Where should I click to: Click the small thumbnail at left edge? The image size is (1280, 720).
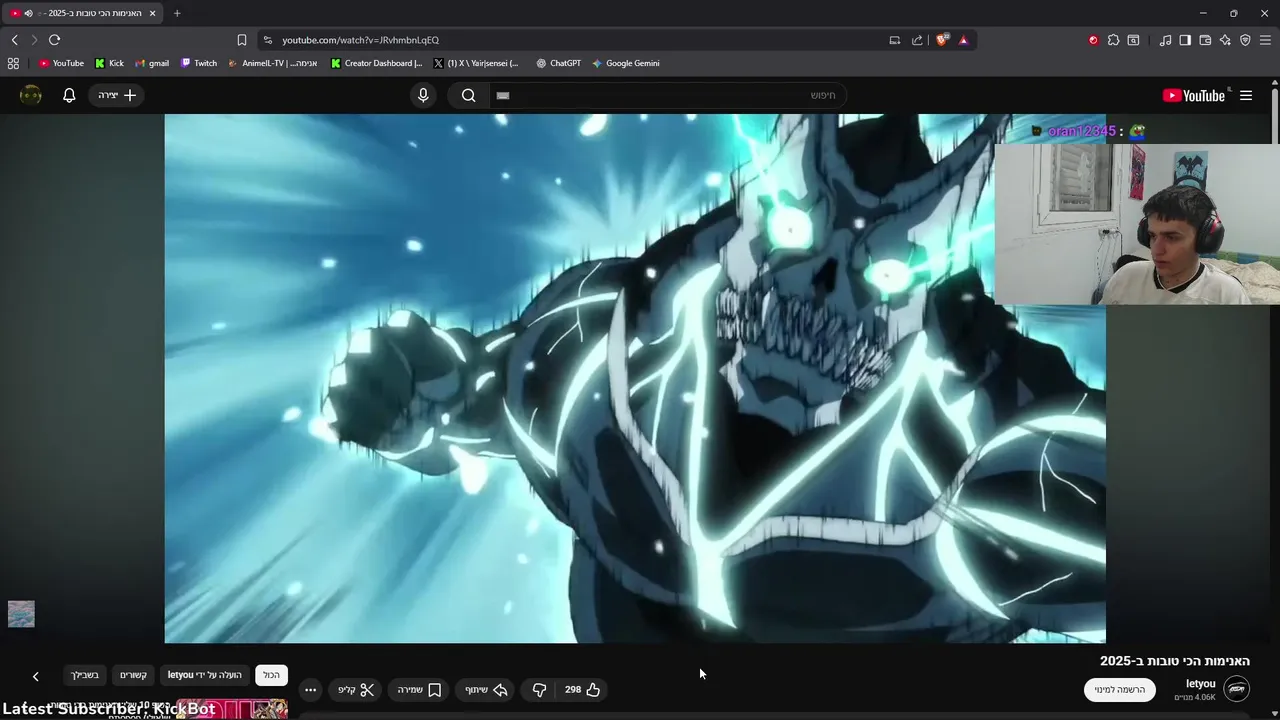pos(21,614)
